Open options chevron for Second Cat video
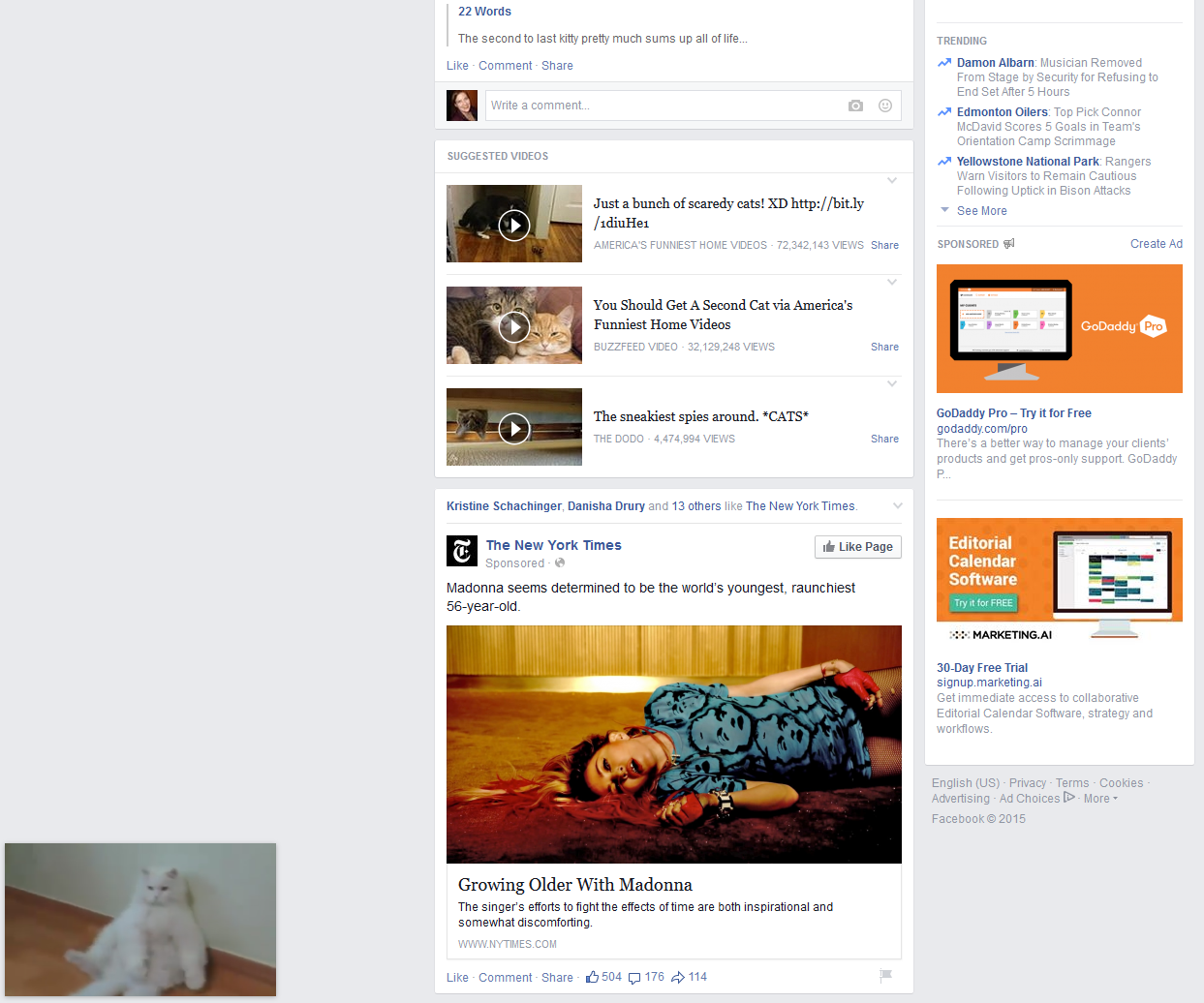Screen dimensions: 1204x1003 [x=892, y=283]
